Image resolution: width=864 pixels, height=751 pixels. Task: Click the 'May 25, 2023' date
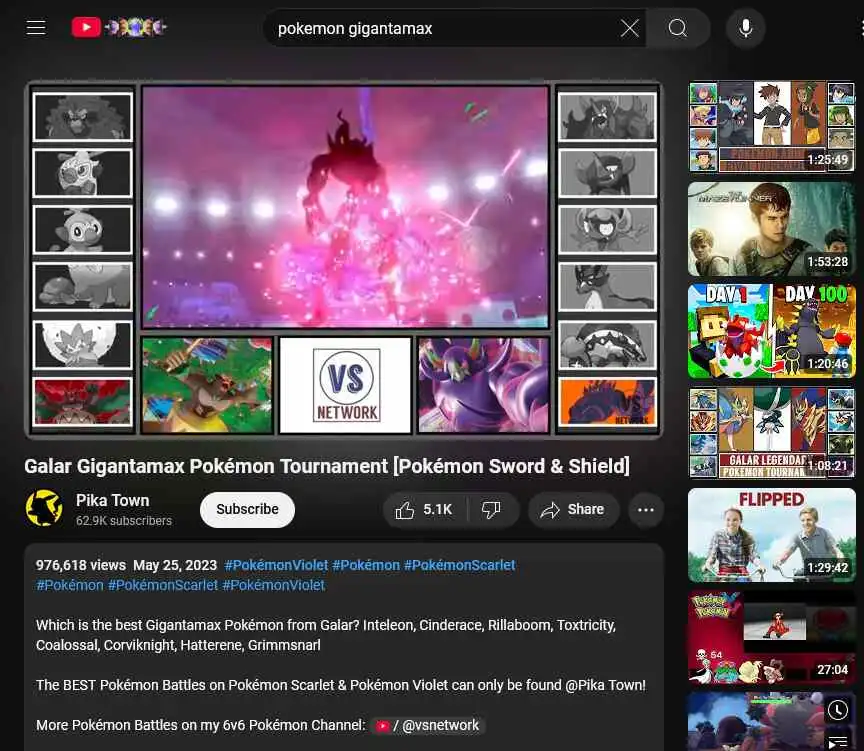tap(175, 565)
